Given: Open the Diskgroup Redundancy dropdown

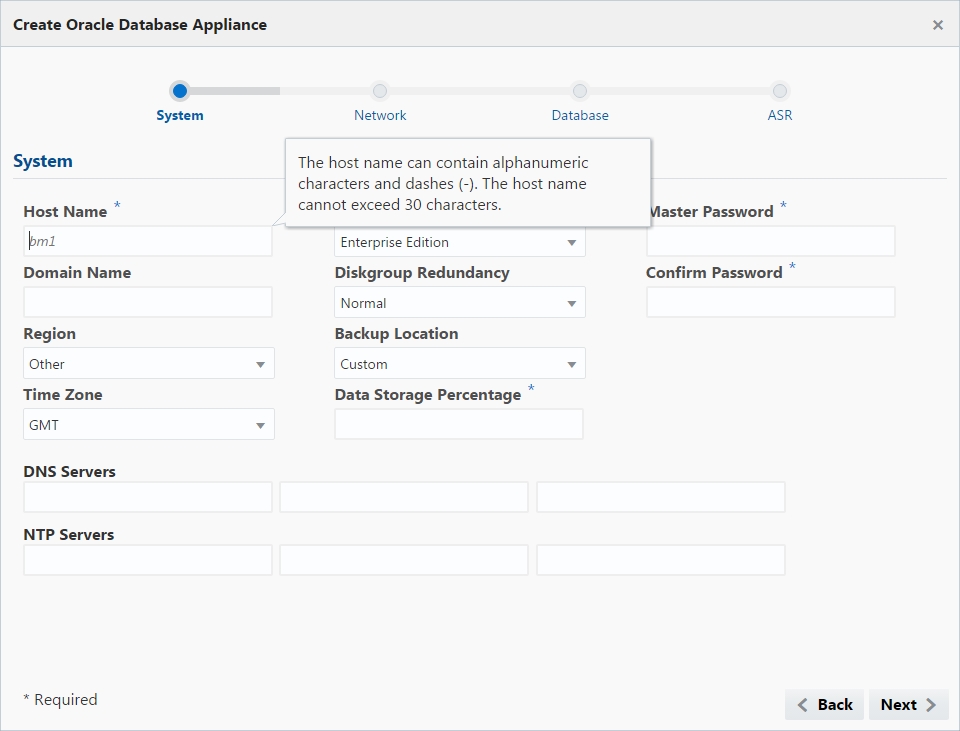Looking at the screenshot, I should [460, 302].
